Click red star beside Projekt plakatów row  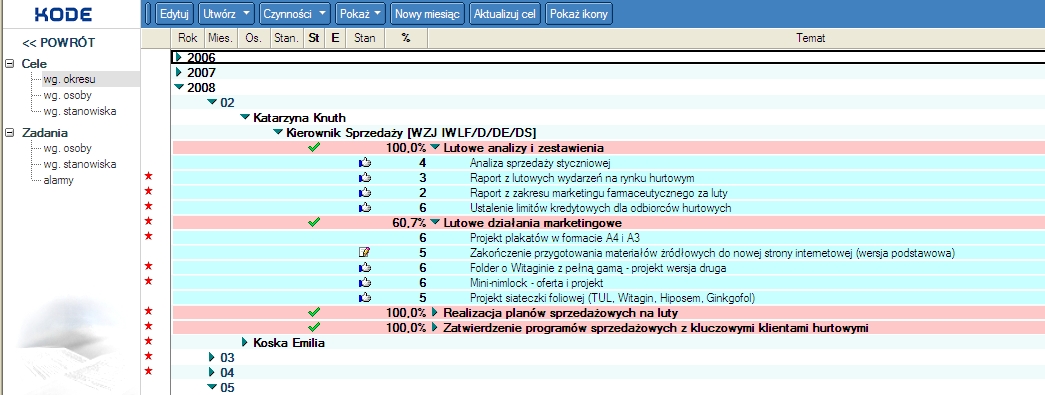(x=149, y=236)
